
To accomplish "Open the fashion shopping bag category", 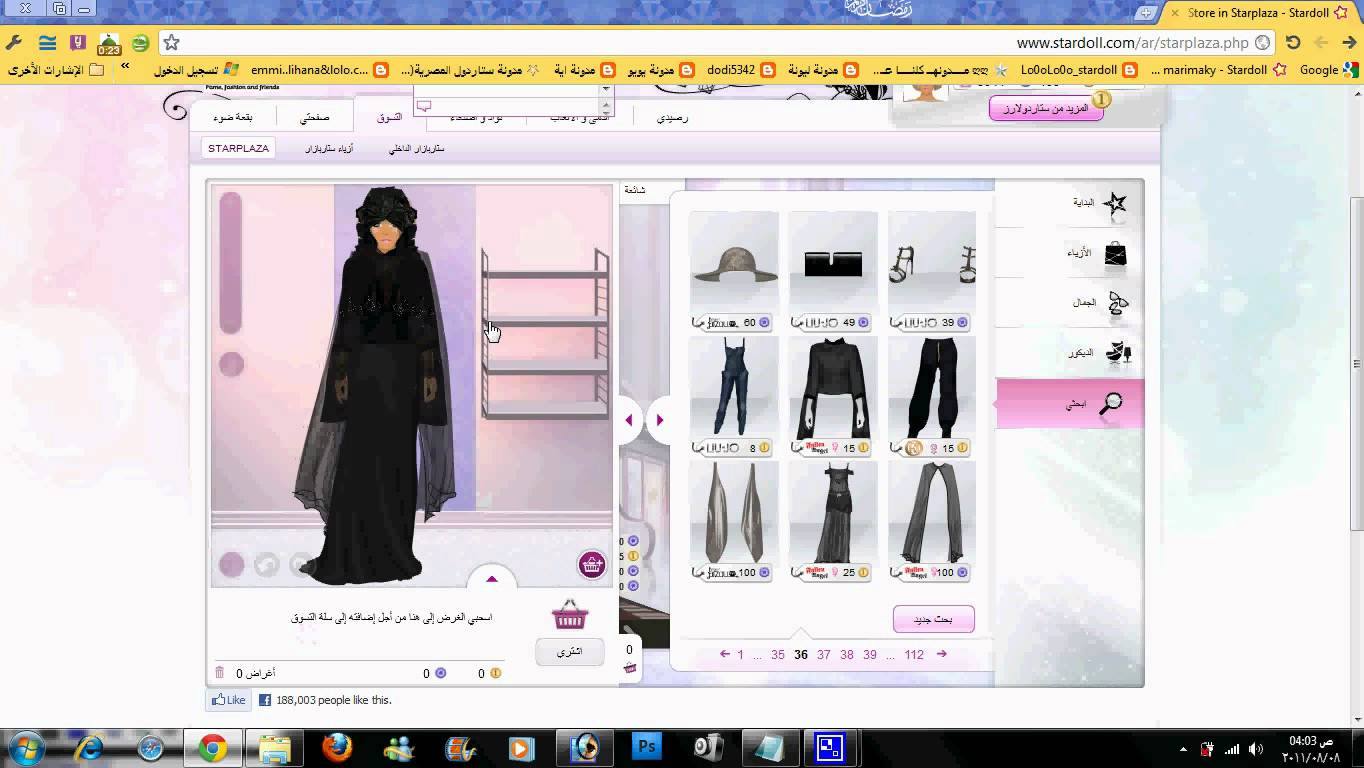I will 1115,254.
